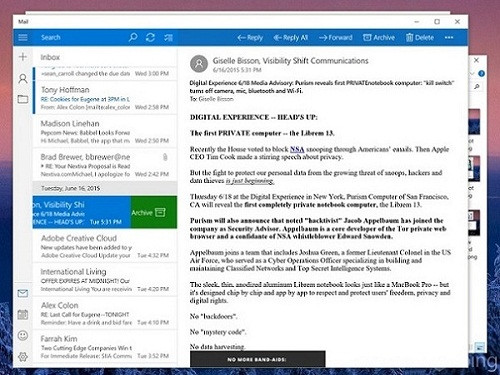500x375 pixels.
Task: Enter selection mode via checklist icon
Action: pyautogui.click(x=168, y=38)
